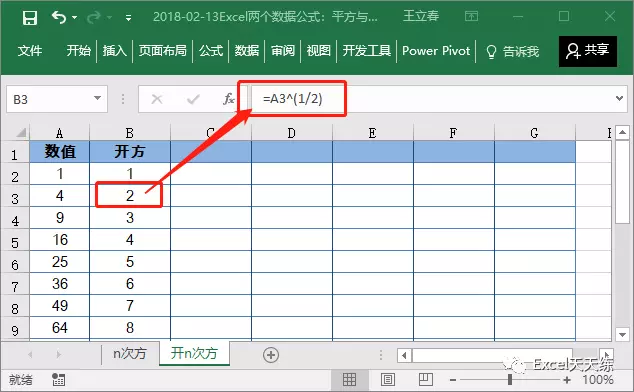
Task: Select the 开n次方 sheet tab
Action: (x=194, y=353)
